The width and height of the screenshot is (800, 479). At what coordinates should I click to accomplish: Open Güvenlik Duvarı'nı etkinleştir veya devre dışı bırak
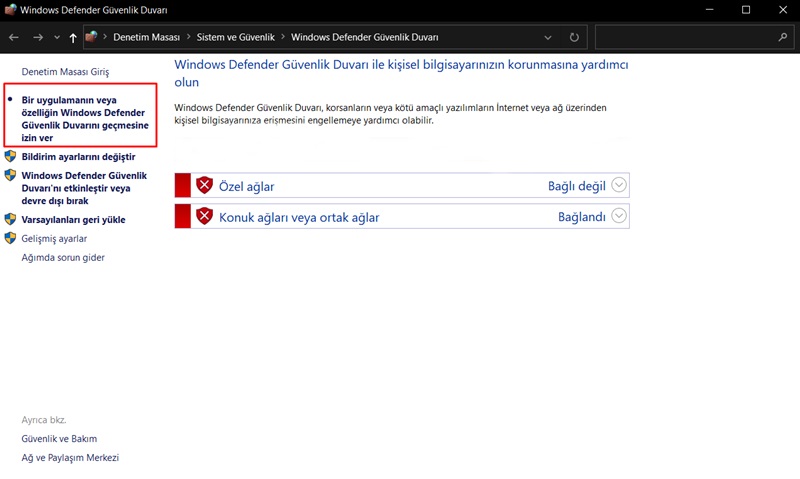point(84,188)
